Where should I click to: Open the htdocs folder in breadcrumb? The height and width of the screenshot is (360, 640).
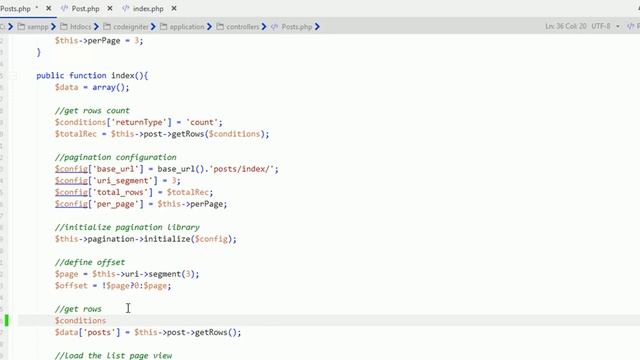80,27
